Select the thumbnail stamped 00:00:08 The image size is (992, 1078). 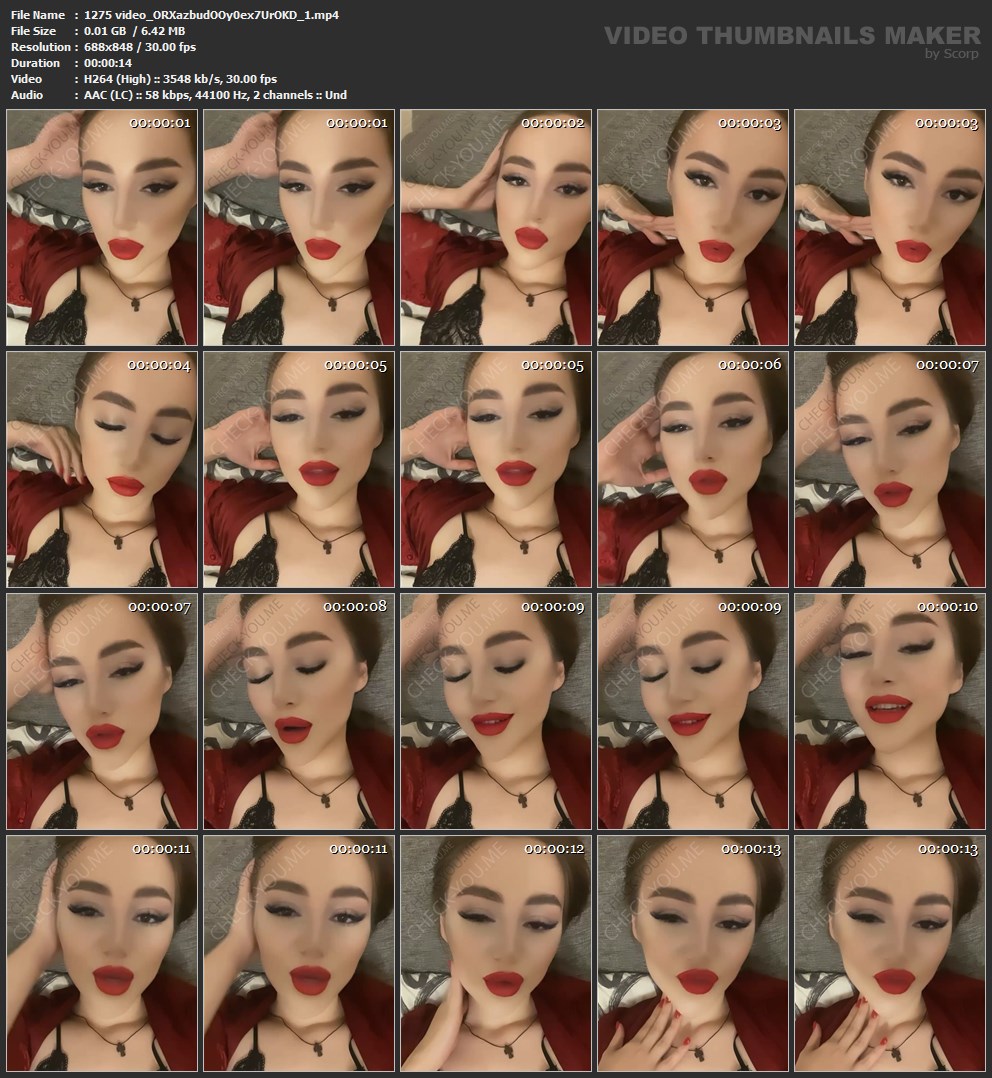pos(298,711)
